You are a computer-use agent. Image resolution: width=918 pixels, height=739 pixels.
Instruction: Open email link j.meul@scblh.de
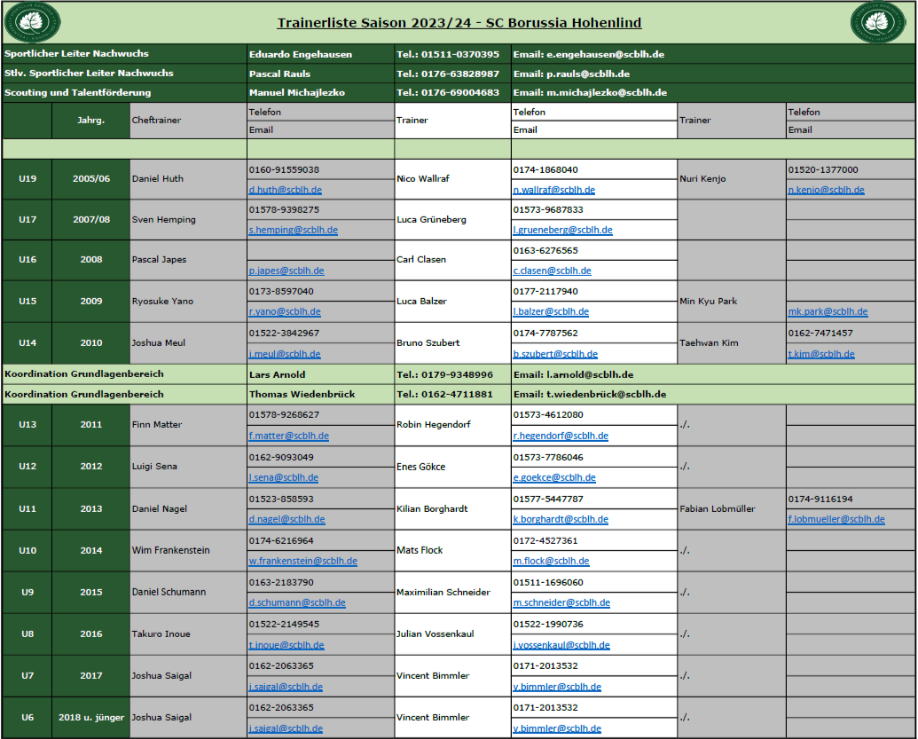[285, 354]
